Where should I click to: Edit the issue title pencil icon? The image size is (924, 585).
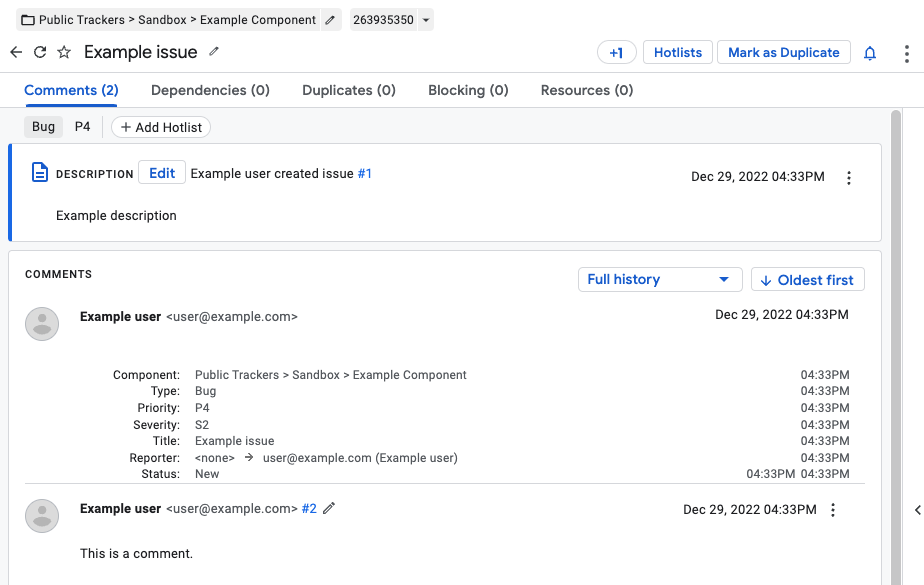pyautogui.click(x=214, y=52)
